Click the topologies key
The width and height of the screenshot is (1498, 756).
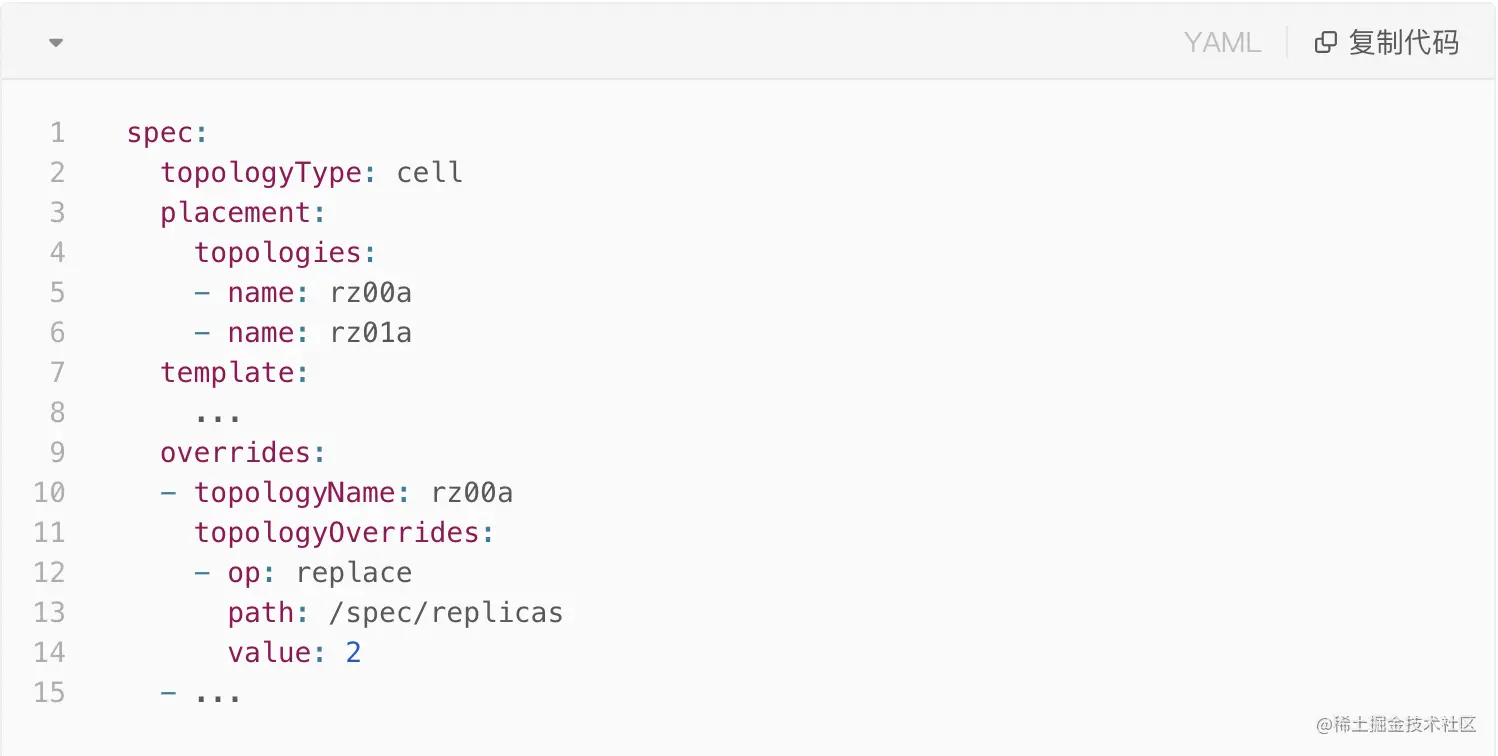point(278,253)
